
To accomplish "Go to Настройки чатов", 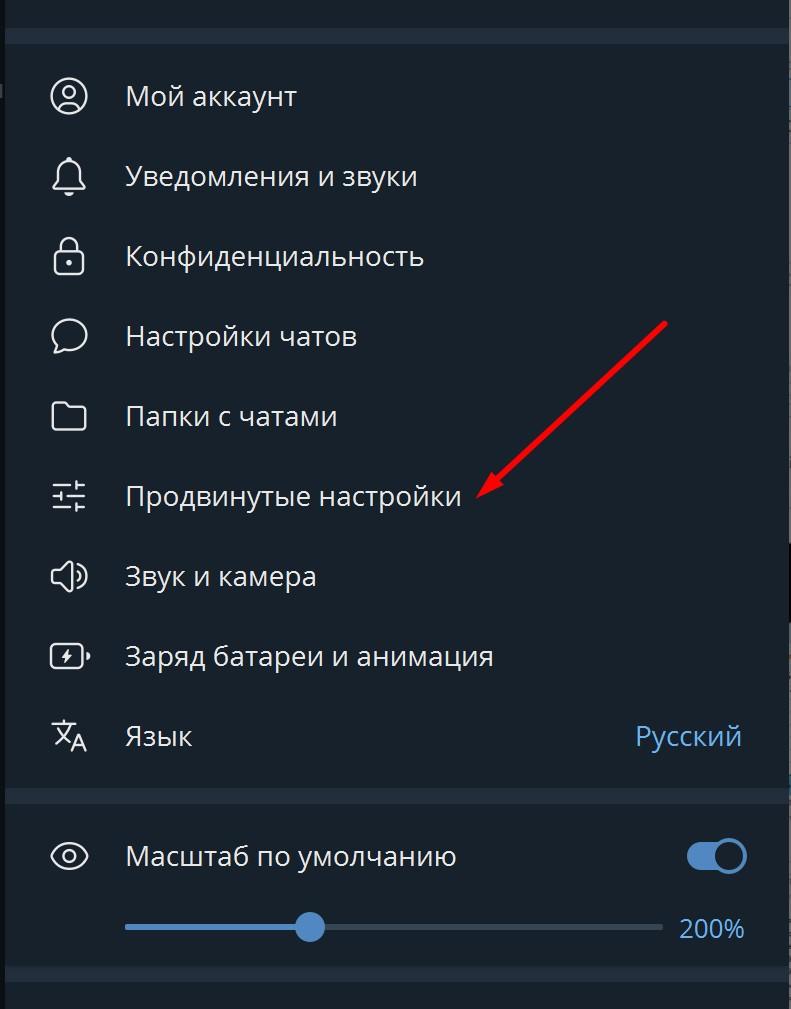I will (x=395, y=336).
